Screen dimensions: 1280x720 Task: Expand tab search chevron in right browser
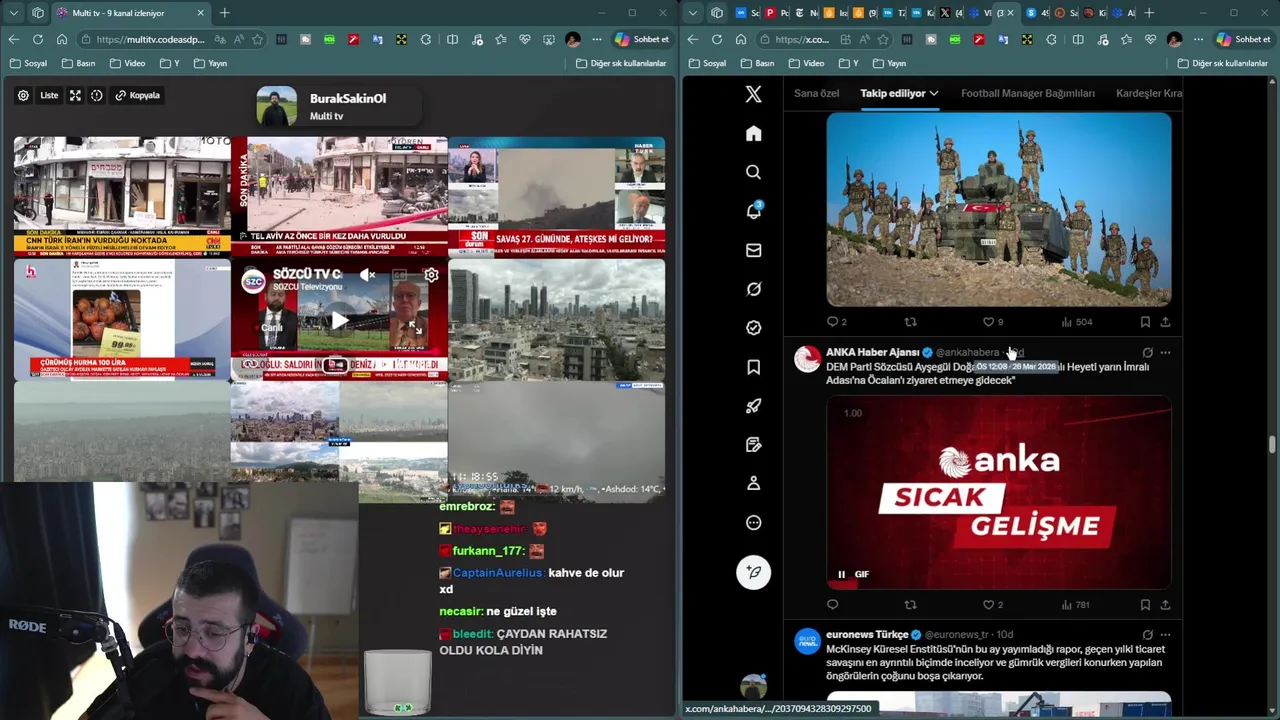coord(692,13)
